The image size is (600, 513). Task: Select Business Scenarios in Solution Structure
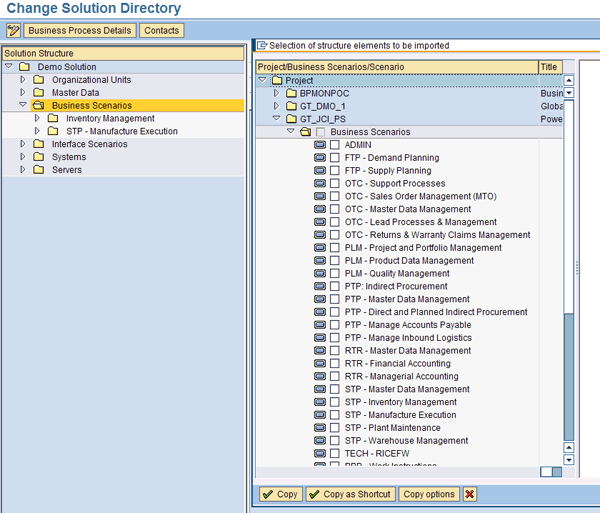click(91, 105)
